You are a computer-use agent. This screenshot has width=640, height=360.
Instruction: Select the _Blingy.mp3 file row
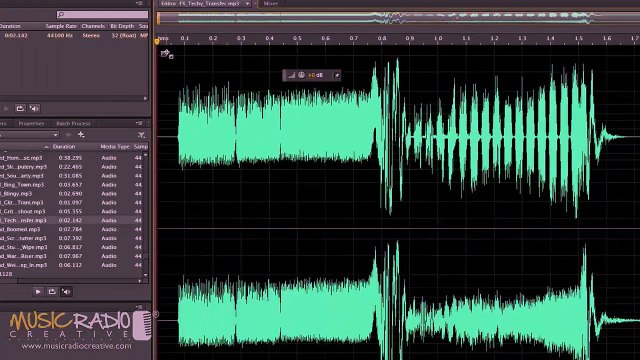pos(71,193)
